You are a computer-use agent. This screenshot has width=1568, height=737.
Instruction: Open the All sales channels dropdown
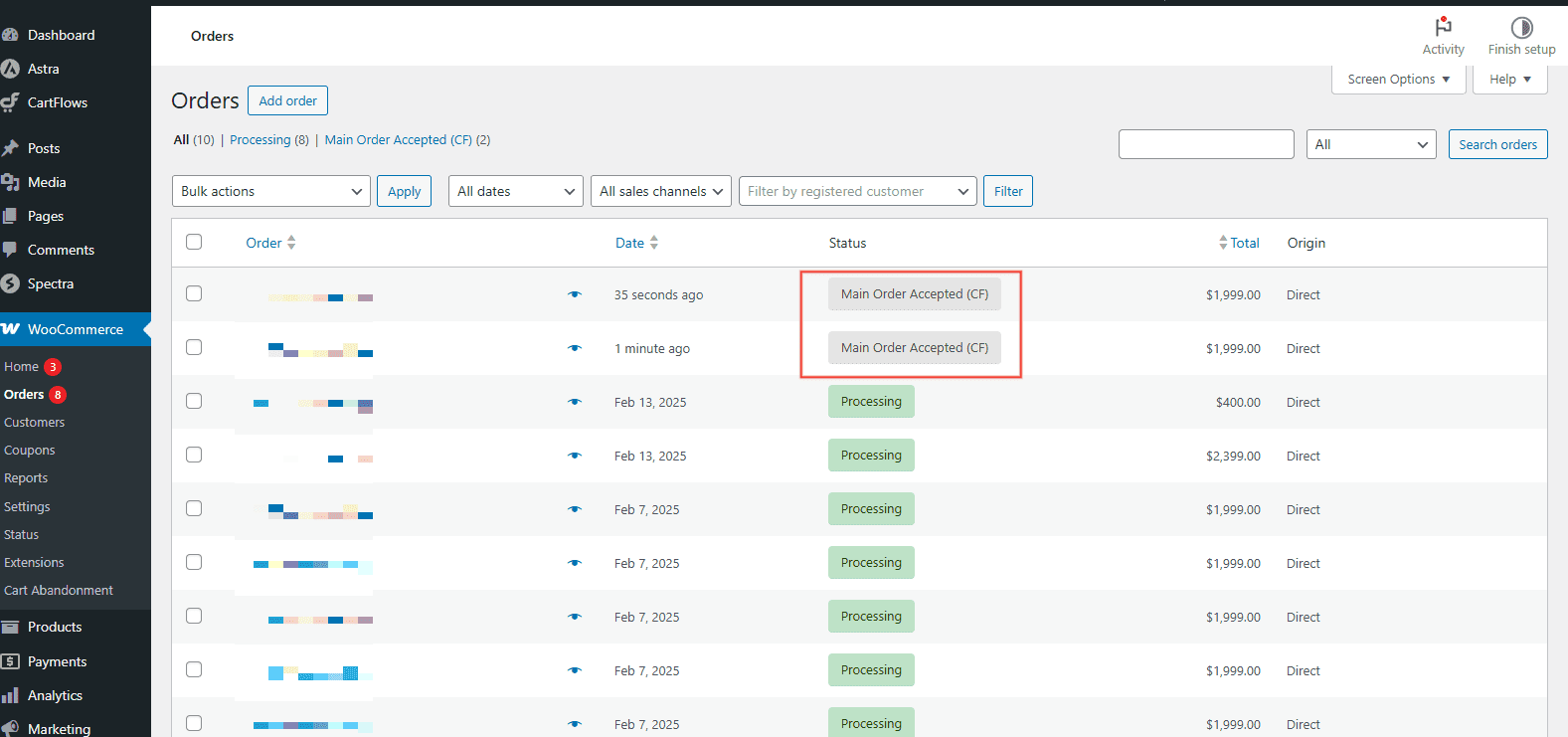pos(661,191)
